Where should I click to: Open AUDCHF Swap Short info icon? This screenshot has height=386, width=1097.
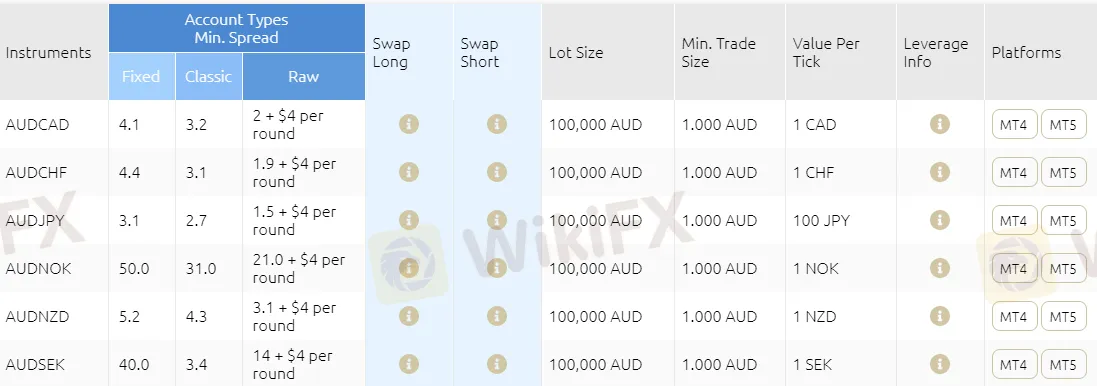497,172
